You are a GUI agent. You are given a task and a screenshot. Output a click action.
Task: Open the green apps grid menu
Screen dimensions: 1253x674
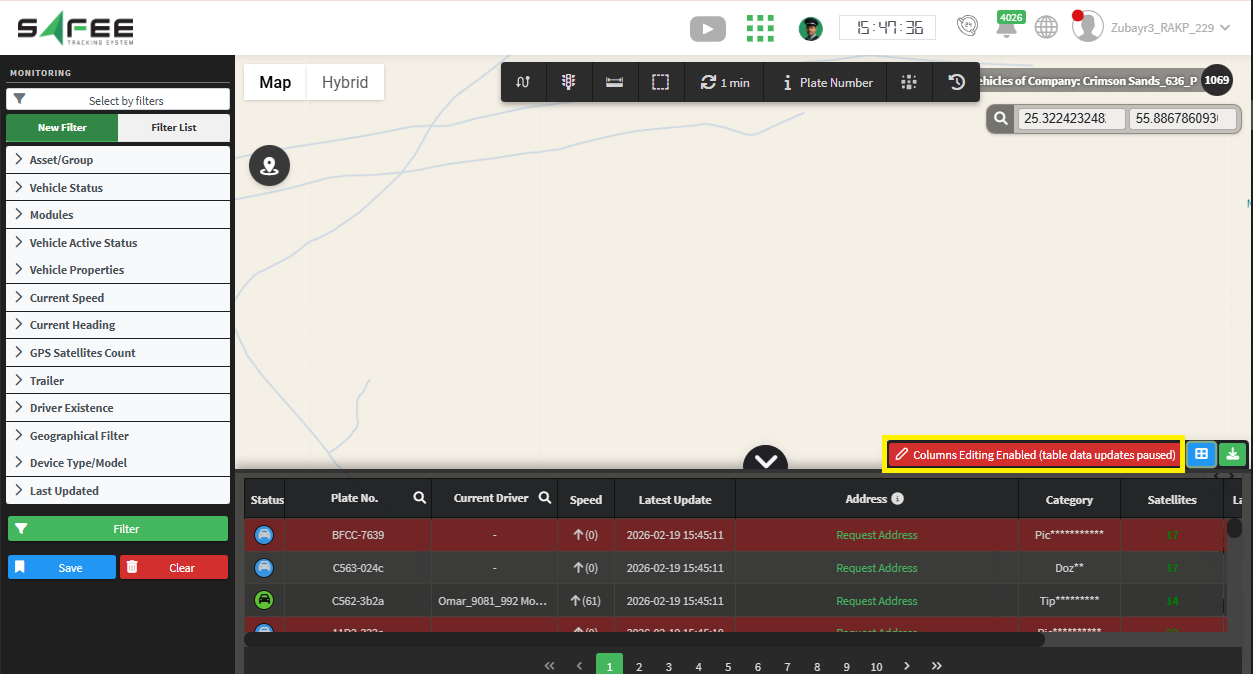point(760,28)
